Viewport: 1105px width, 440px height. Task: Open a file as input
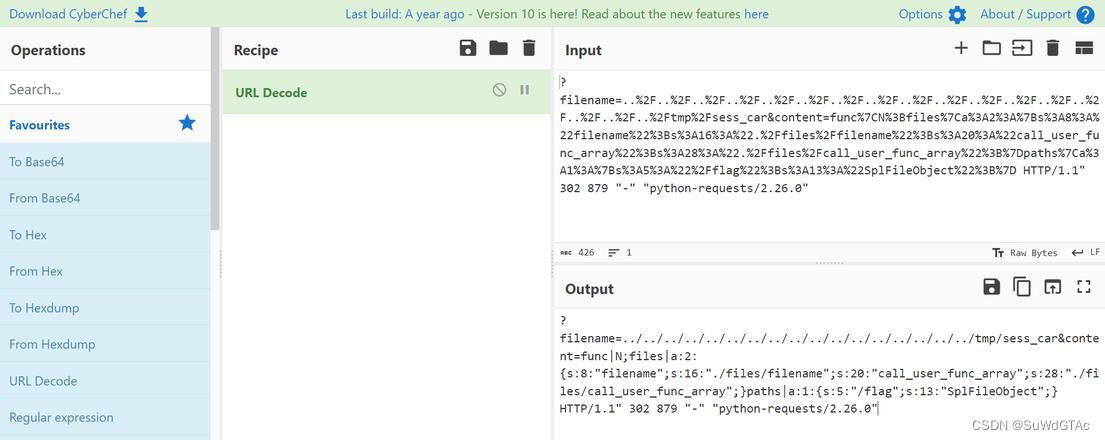pos(1022,48)
